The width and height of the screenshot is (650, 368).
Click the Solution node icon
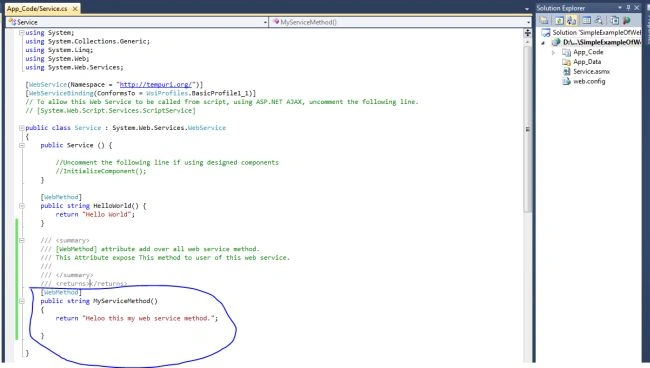[x=546, y=32]
